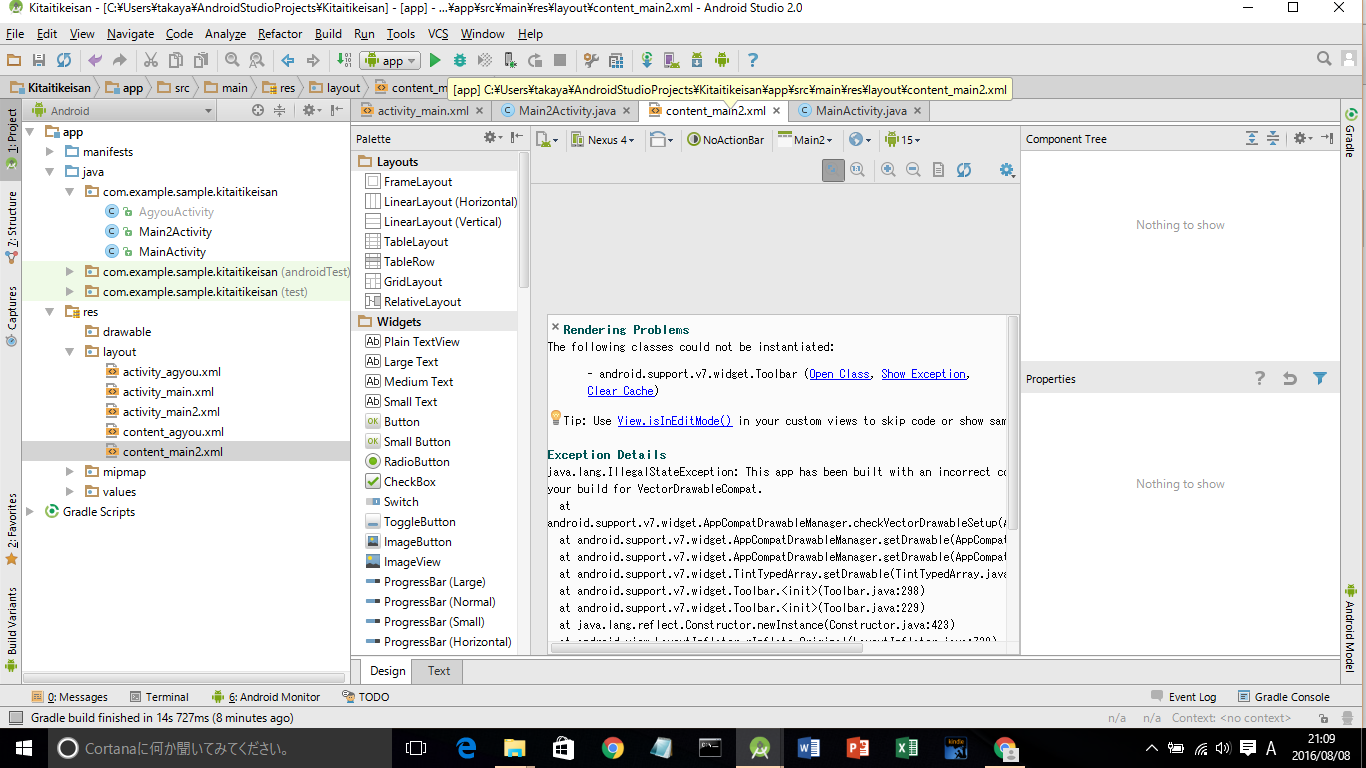Click the Clear Cache link
This screenshot has width=1366, height=768.
point(621,391)
